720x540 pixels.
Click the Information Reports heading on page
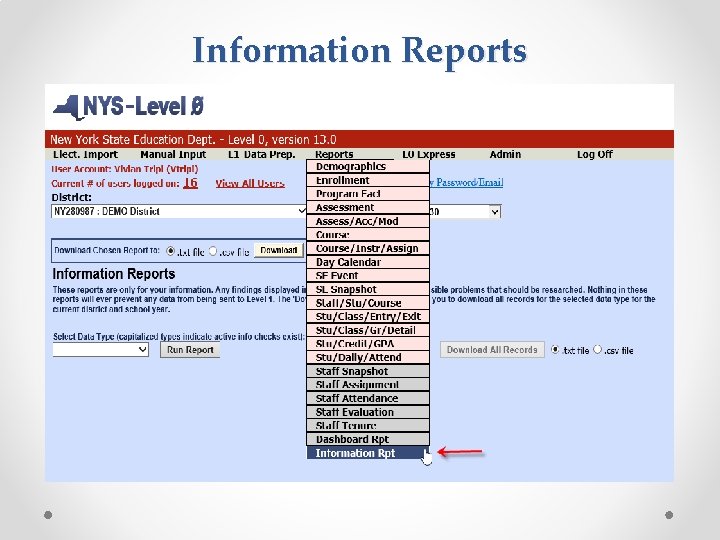pos(114,274)
